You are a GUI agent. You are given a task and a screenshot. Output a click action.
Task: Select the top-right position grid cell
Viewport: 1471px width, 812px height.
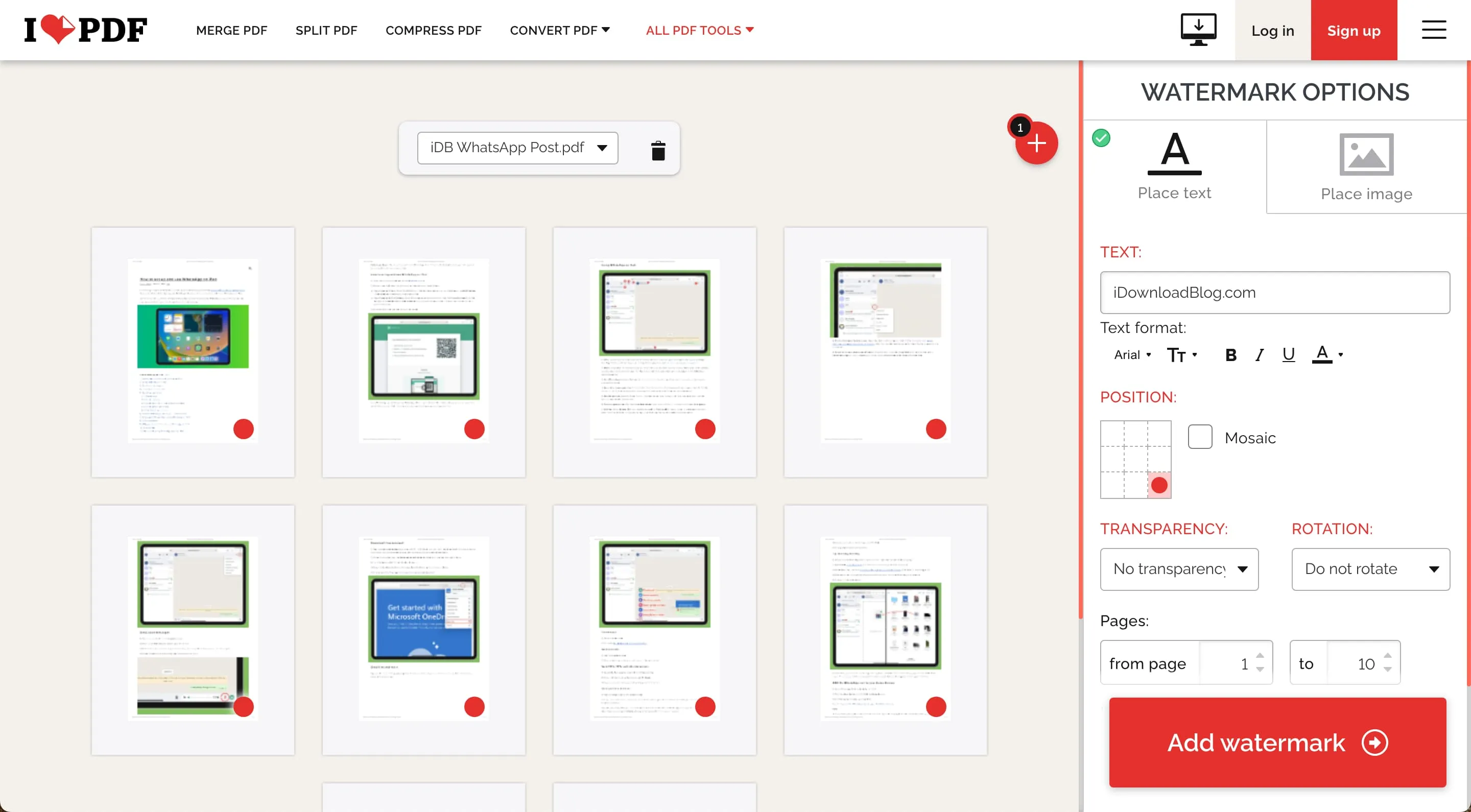tap(1159, 434)
